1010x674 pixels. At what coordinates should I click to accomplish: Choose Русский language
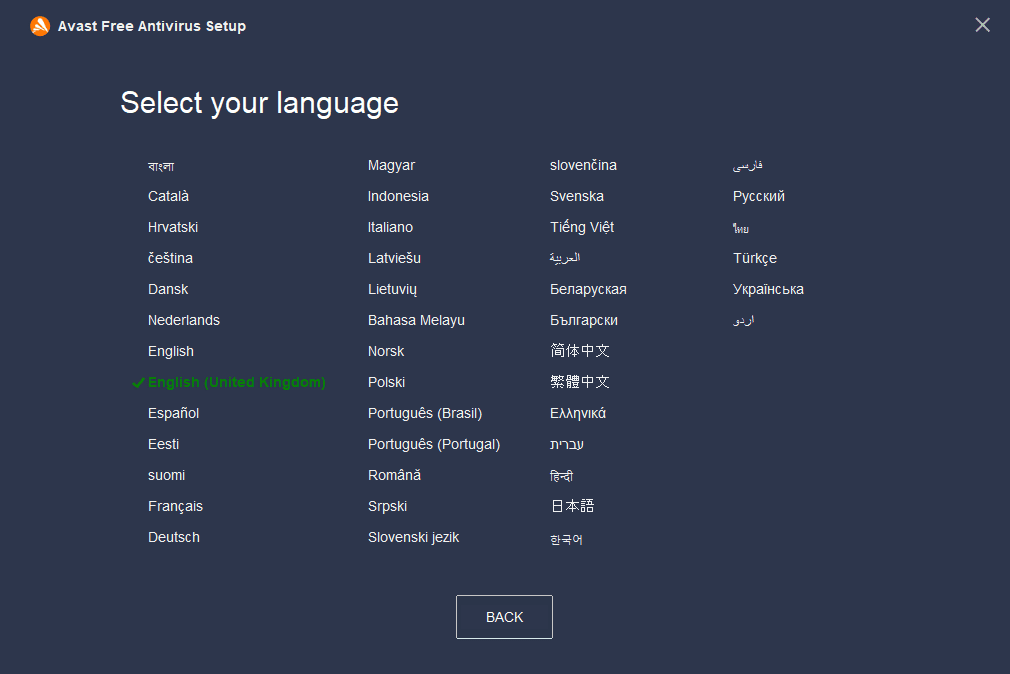(758, 196)
